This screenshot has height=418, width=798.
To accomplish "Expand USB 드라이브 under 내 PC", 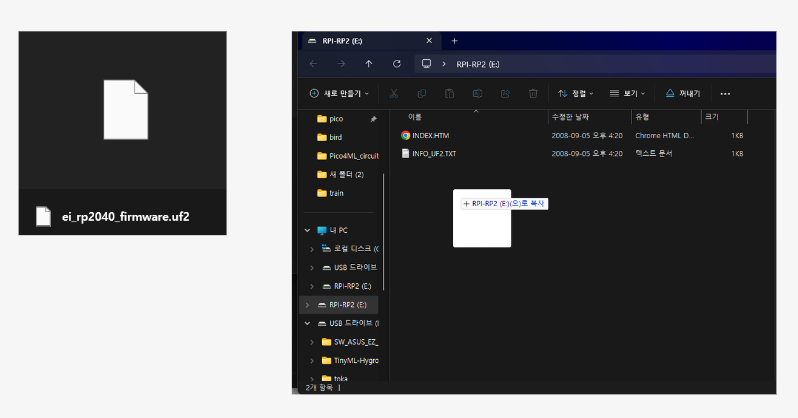I will pos(312,267).
